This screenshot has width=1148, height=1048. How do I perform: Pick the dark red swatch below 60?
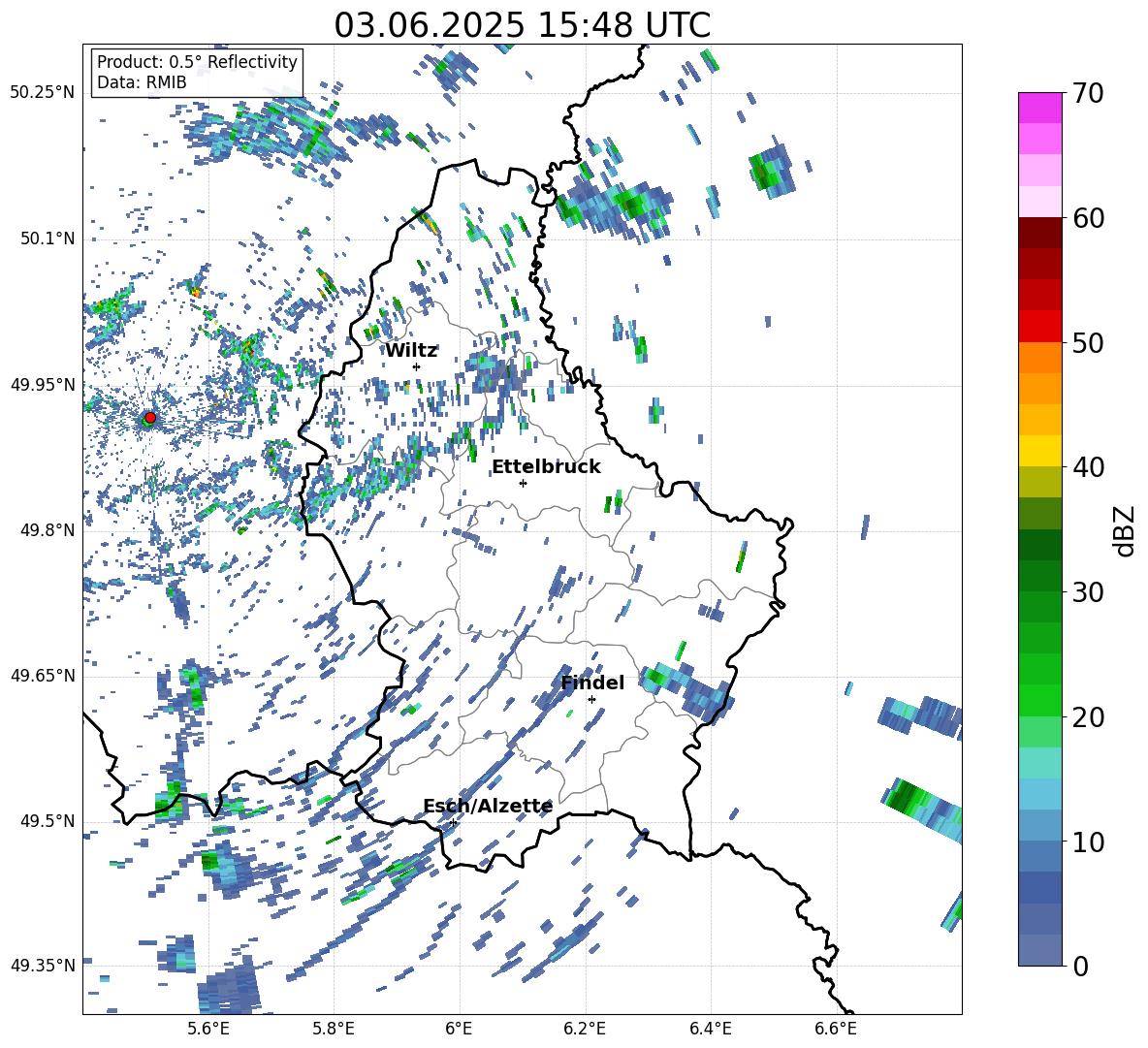1039,233
